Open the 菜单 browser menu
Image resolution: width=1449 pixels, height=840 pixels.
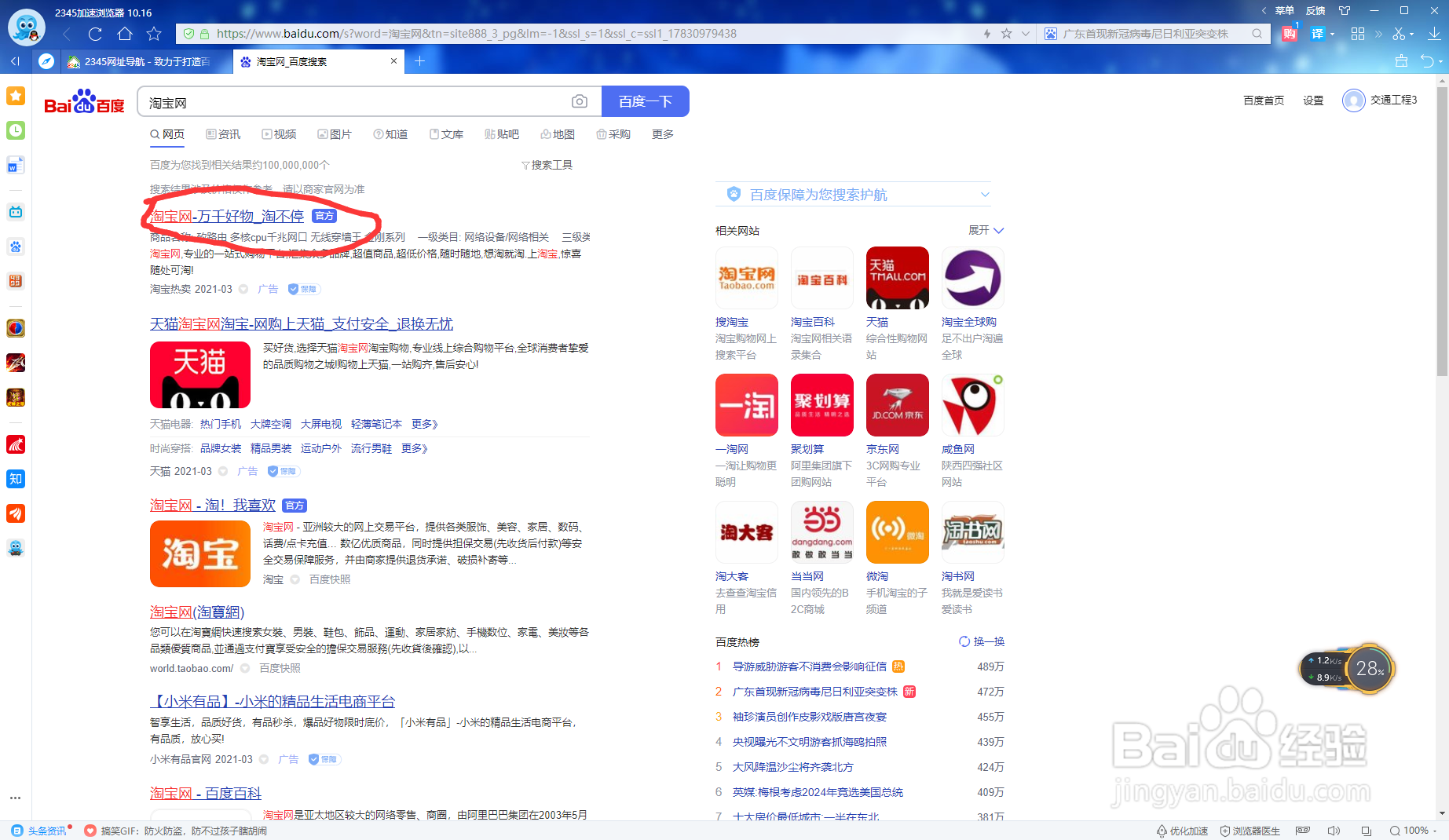pyautogui.click(x=1285, y=10)
